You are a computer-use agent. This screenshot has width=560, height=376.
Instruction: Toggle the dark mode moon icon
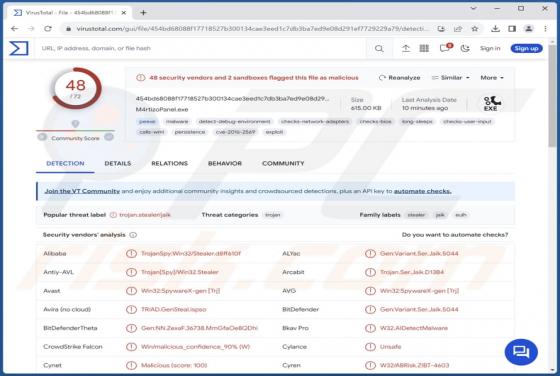(x=465, y=48)
